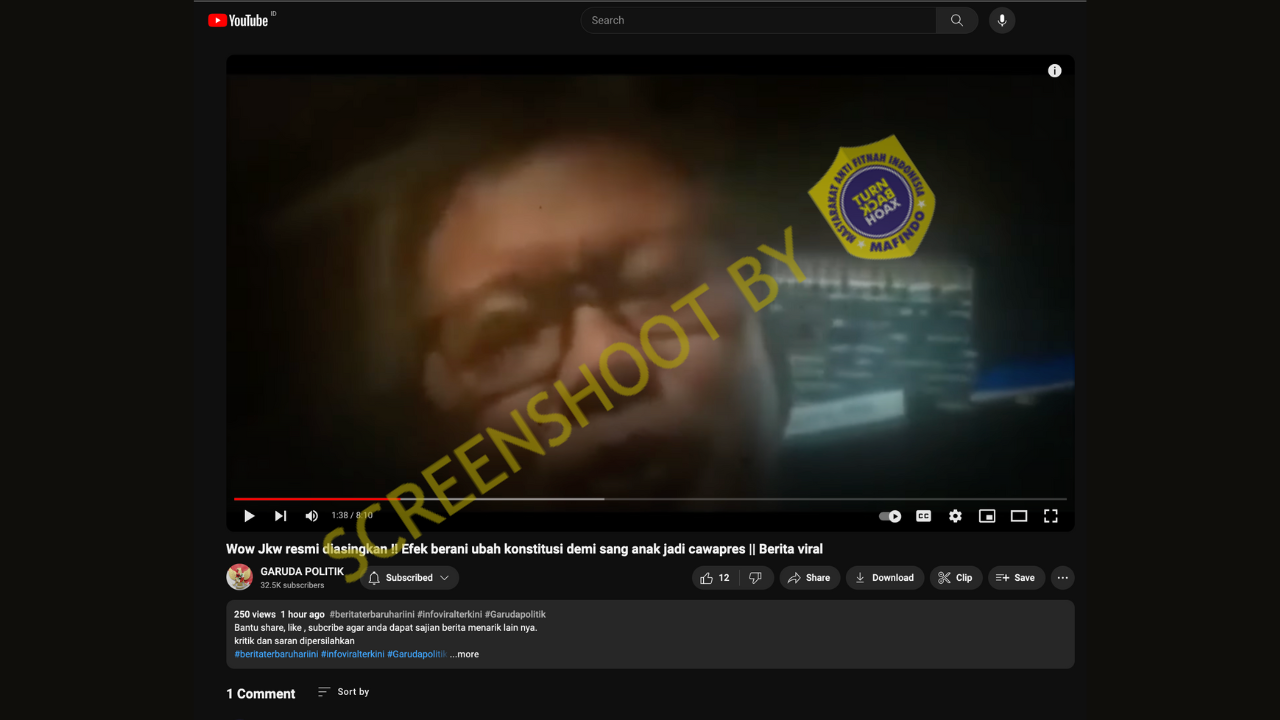1280x720 pixels.
Task: Click the search magnifier button
Action: (x=957, y=20)
